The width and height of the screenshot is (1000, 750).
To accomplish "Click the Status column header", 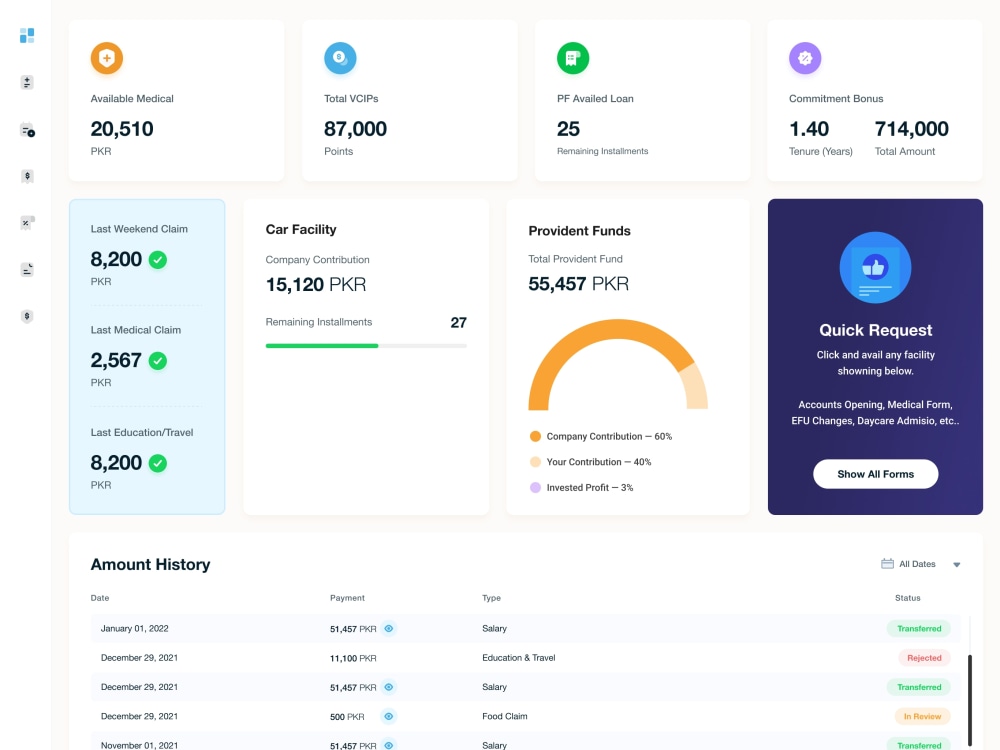I will tap(908, 598).
